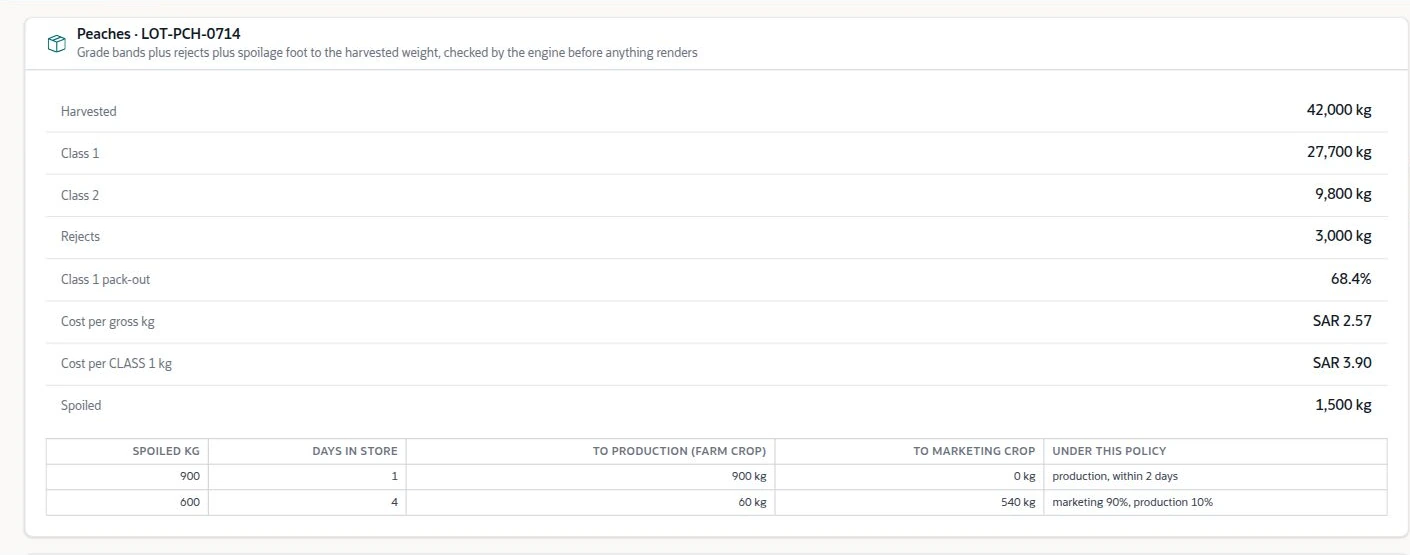Click the 9,800 kg value

coord(1343,194)
